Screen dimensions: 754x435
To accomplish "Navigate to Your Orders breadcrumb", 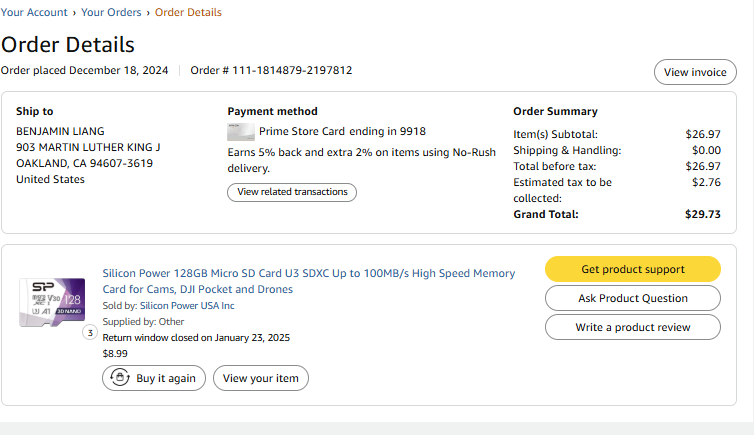I will (111, 13).
